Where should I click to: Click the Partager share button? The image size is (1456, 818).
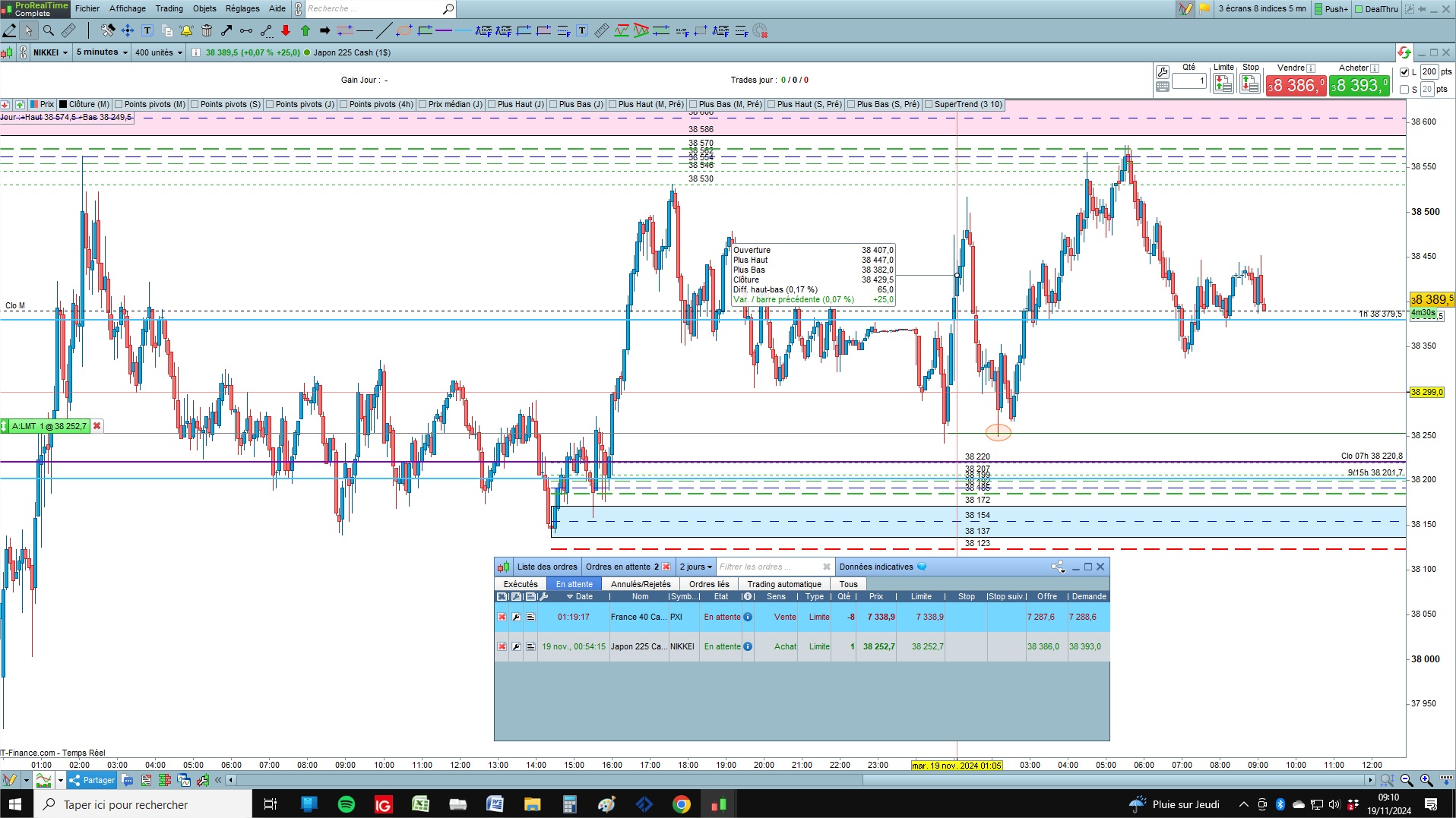[x=92, y=780]
